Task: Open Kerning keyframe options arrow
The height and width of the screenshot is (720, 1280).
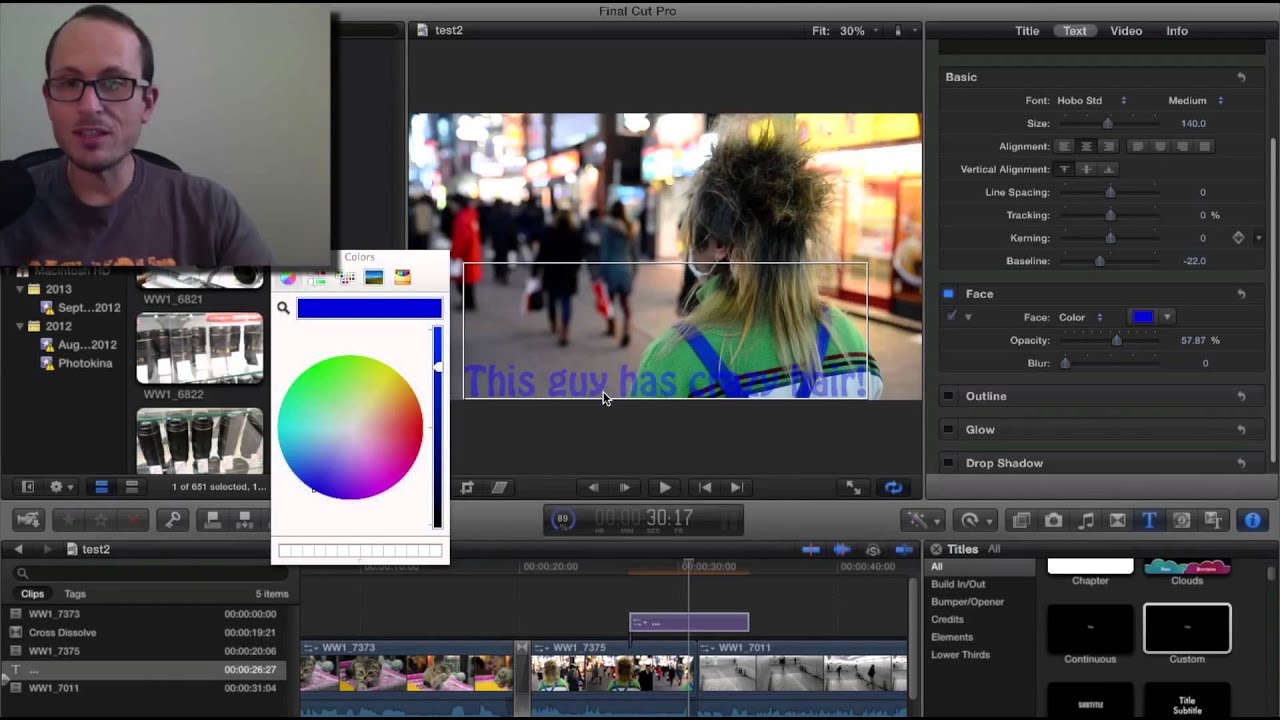Action: 1258,238
